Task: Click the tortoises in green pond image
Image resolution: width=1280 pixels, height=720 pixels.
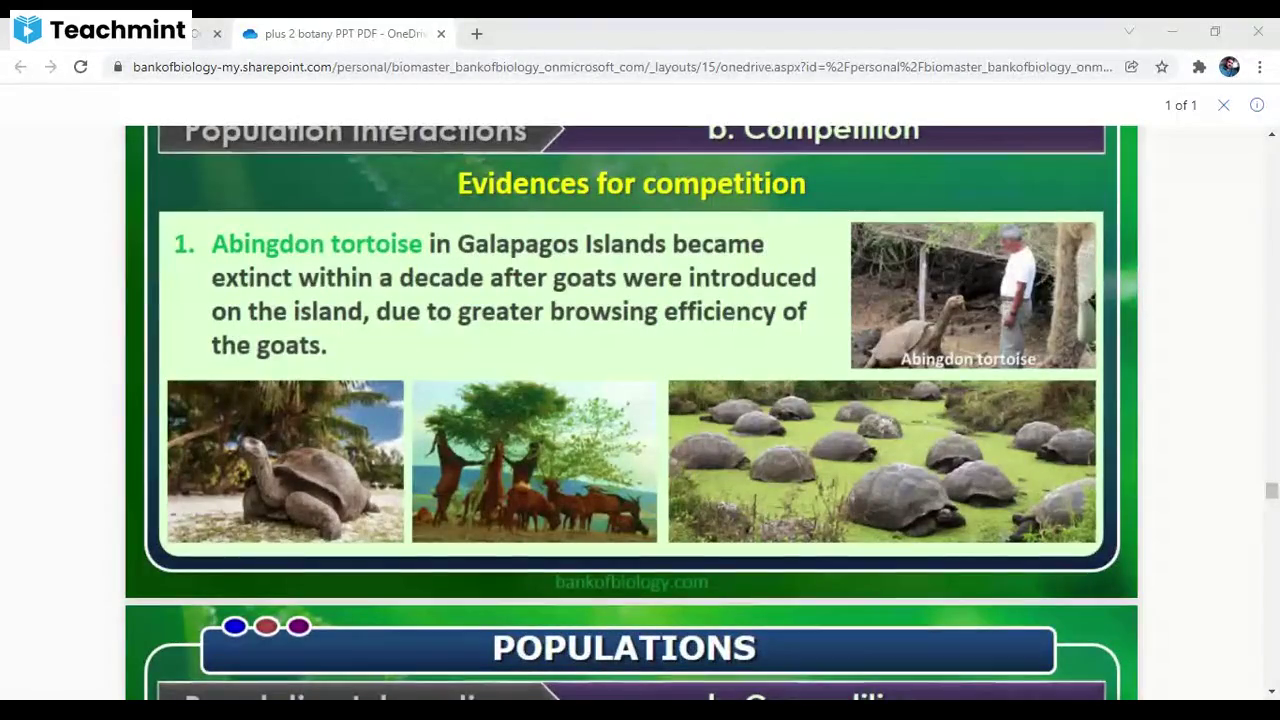Action: (x=882, y=461)
